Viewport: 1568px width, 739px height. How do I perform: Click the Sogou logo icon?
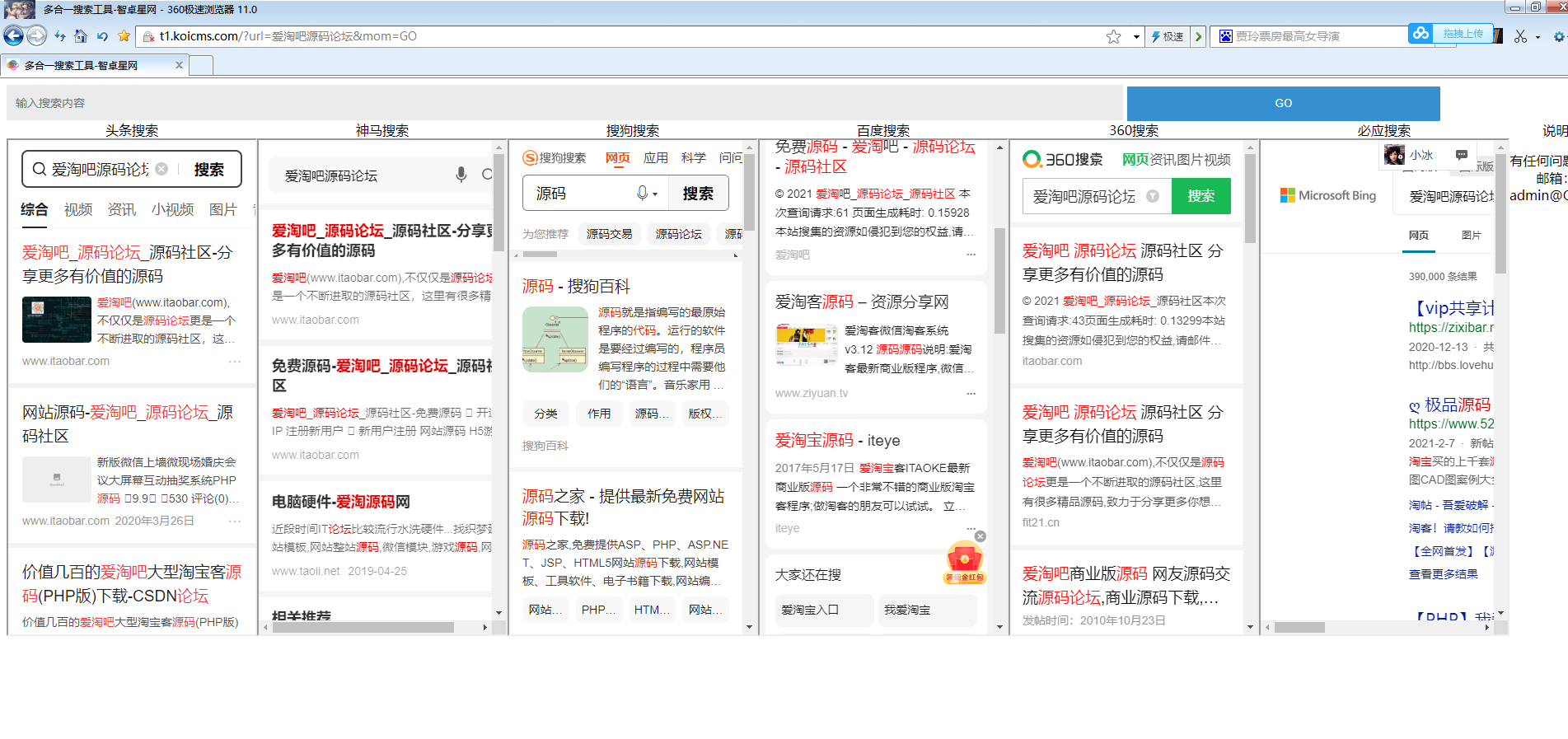click(531, 157)
